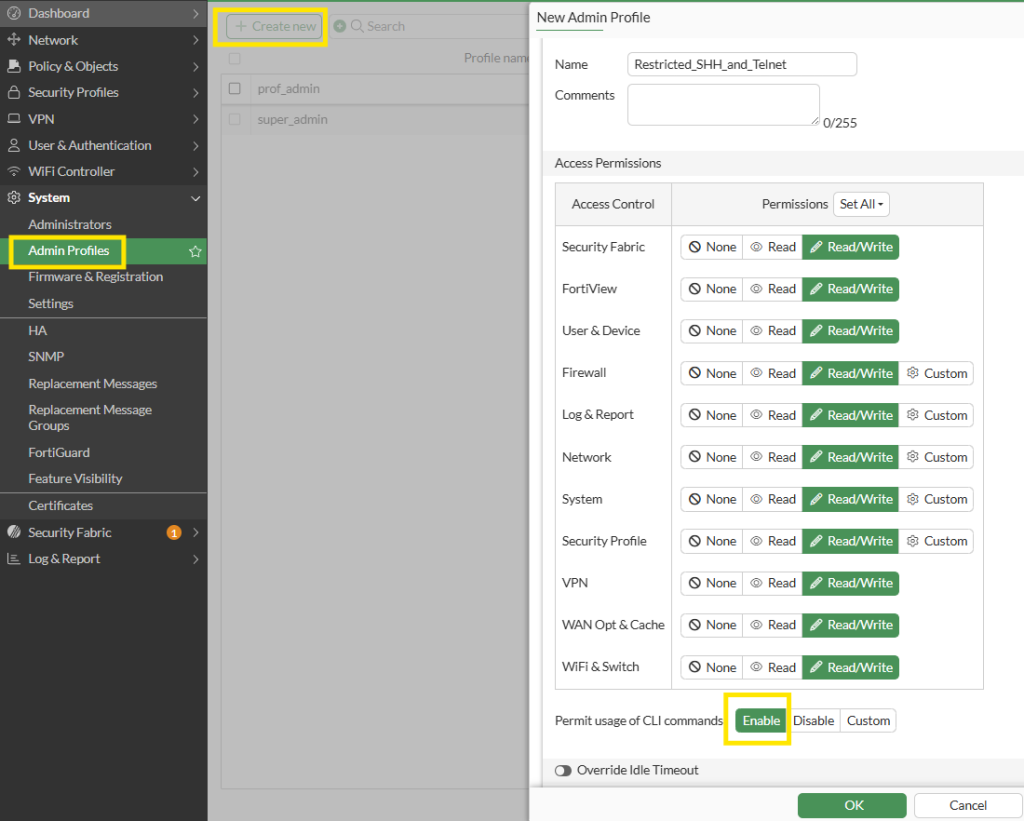Screen dimensions: 1024x821
Task: Open the SNMP submenu item
Action: pyautogui.click(x=46, y=357)
